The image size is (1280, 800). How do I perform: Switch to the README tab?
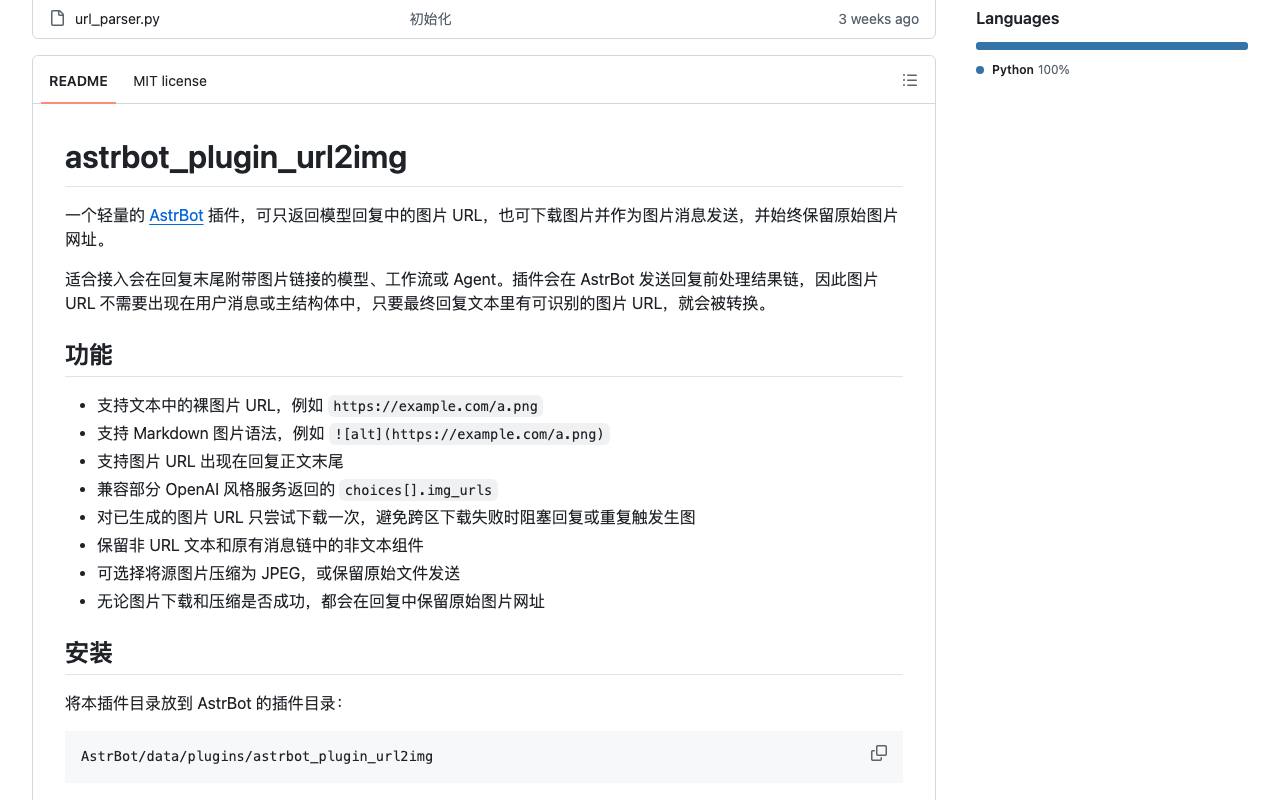point(78,81)
